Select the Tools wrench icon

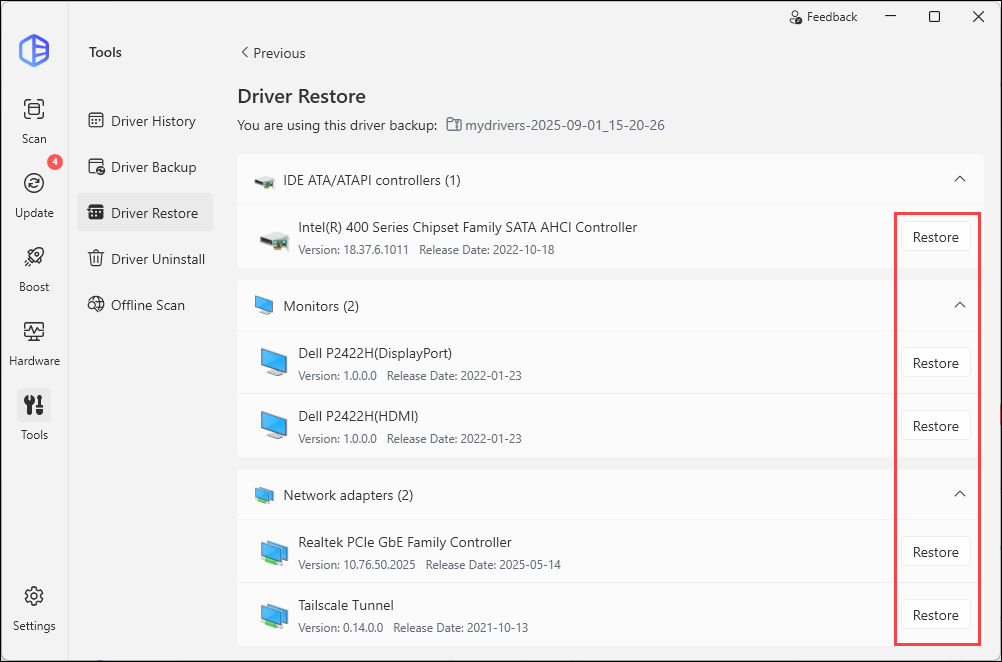(x=34, y=414)
